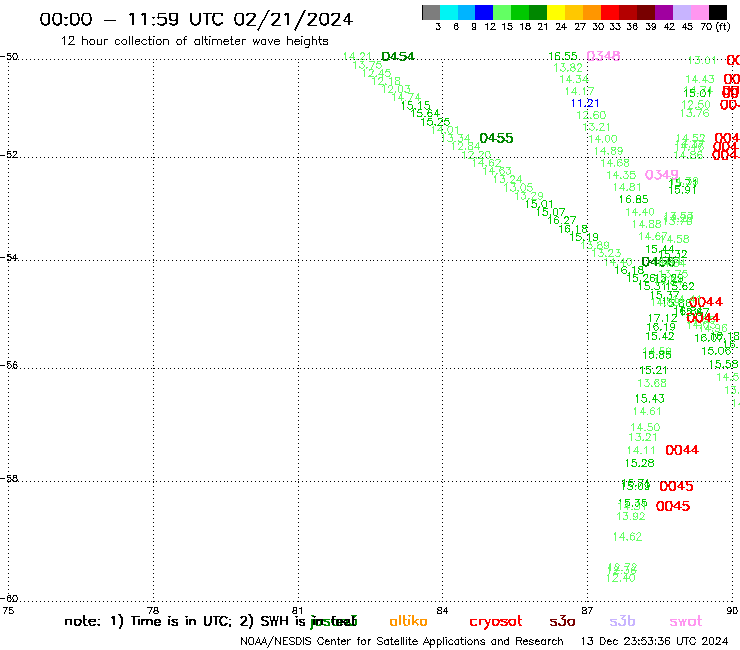The image size is (740, 650).
Task: Click the '(ft)' unit label on the legend
Action: pos(723,26)
